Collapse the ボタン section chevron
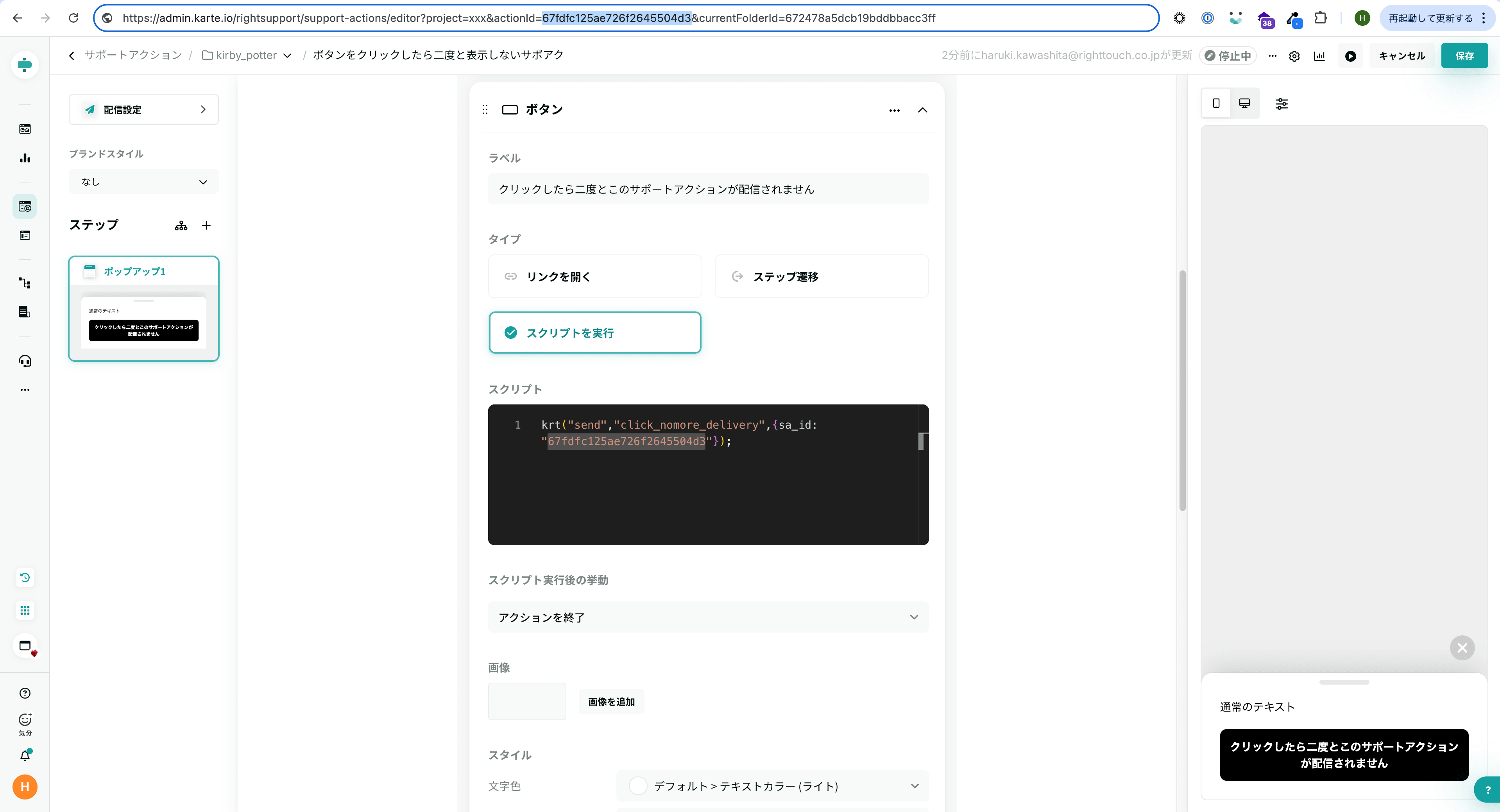Screen dimensions: 1500x812 922,110
